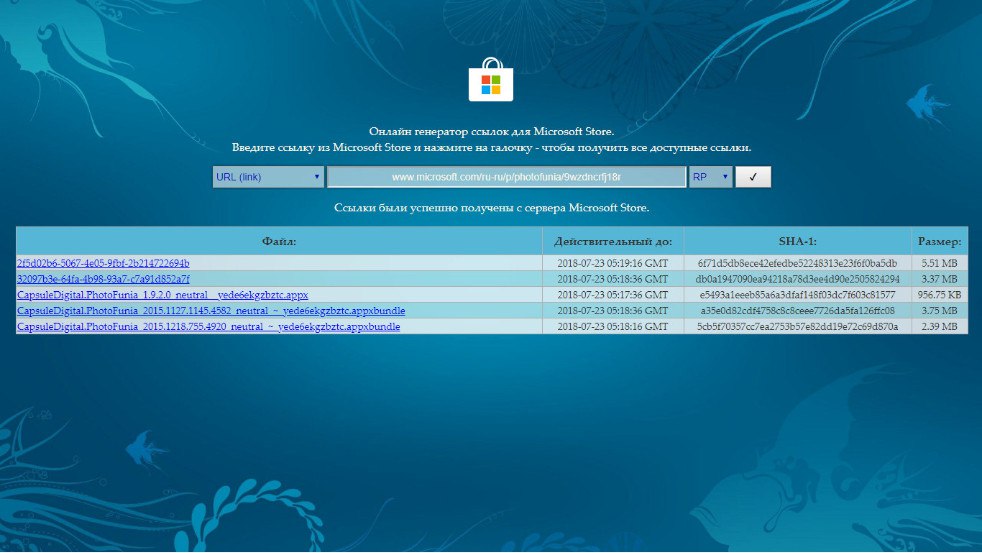This screenshot has height=553, width=982.
Task: Open the RP ring dropdown
Action: point(711,177)
